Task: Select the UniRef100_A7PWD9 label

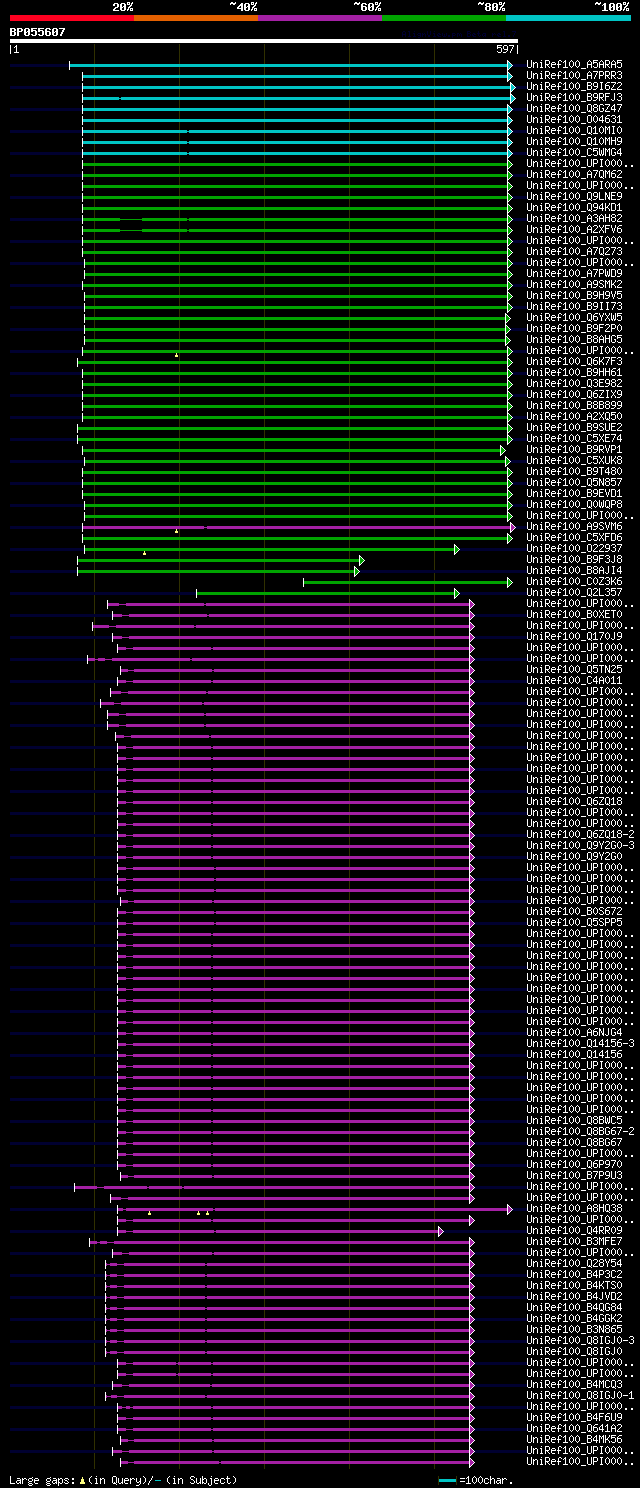Action: point(574,273)
